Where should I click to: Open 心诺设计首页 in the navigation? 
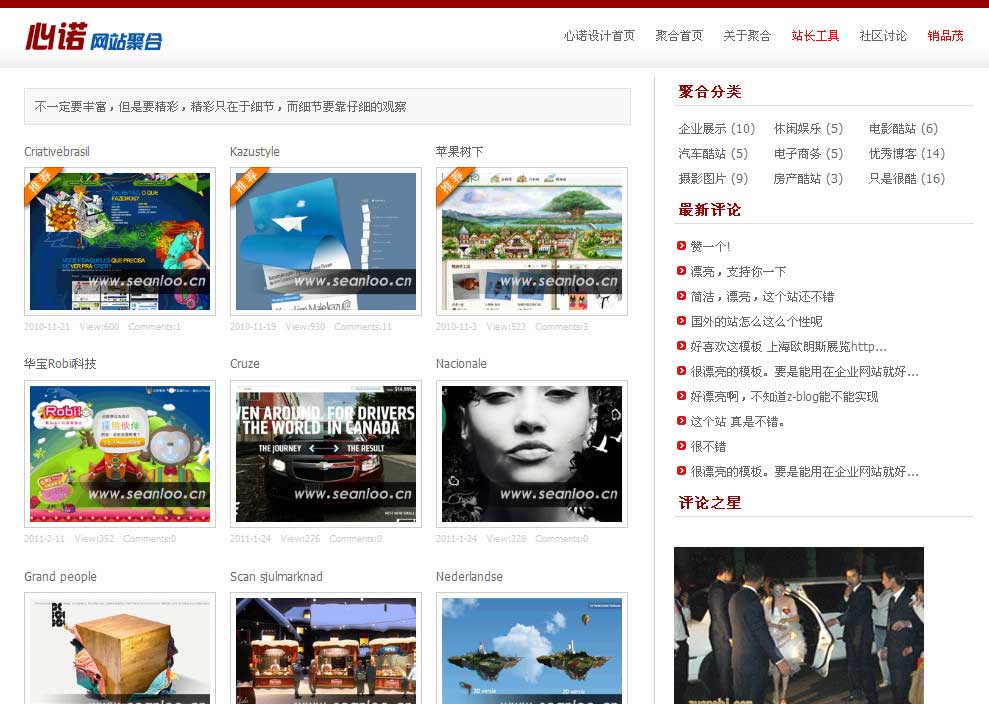click(x=599, y=36)
